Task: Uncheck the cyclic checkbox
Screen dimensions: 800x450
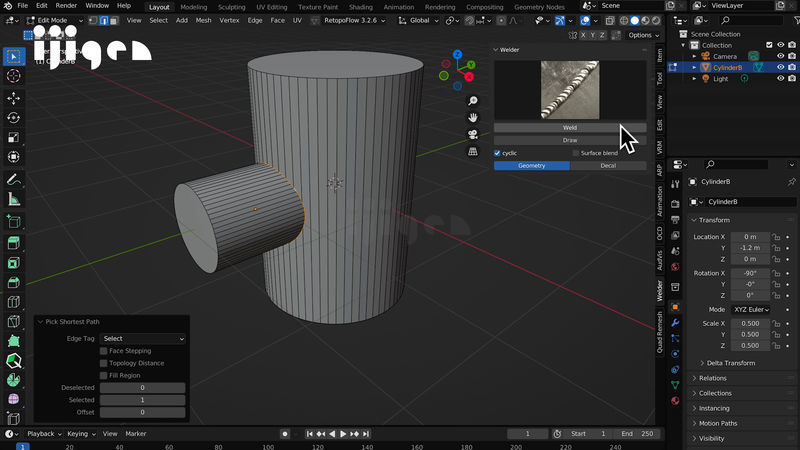Action: (498, 153)
